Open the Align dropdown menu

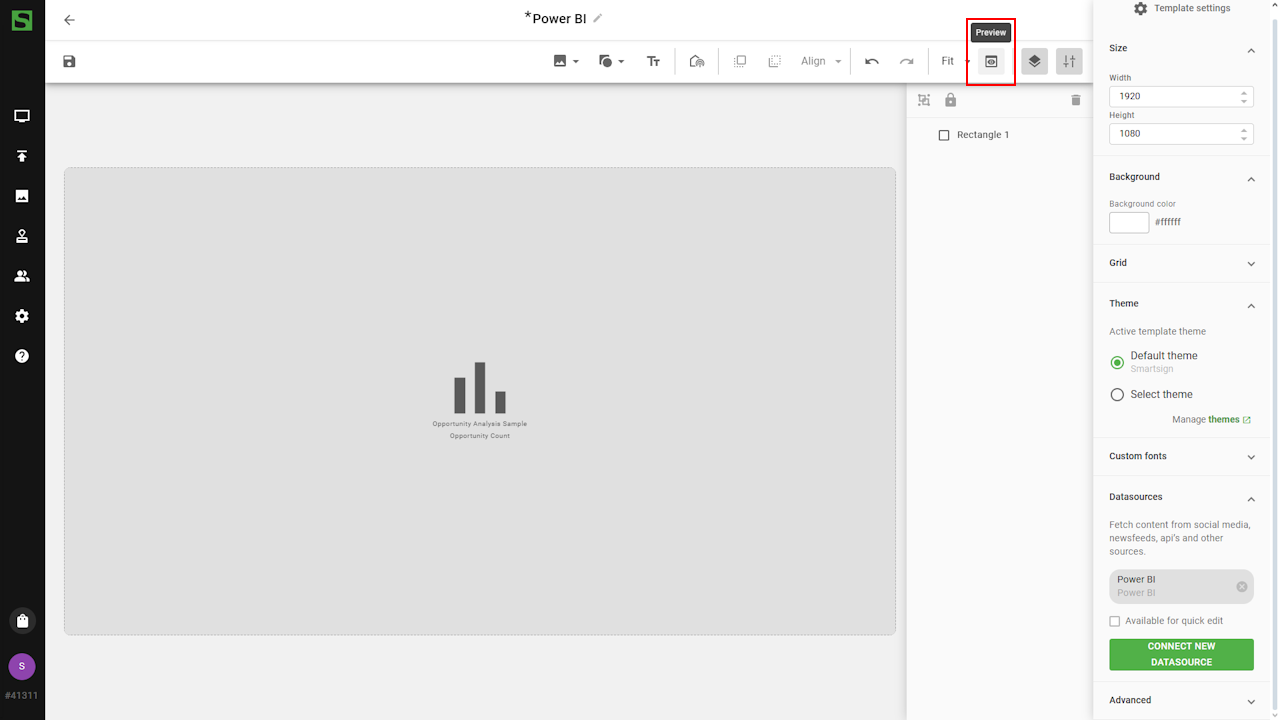point(821,62)
